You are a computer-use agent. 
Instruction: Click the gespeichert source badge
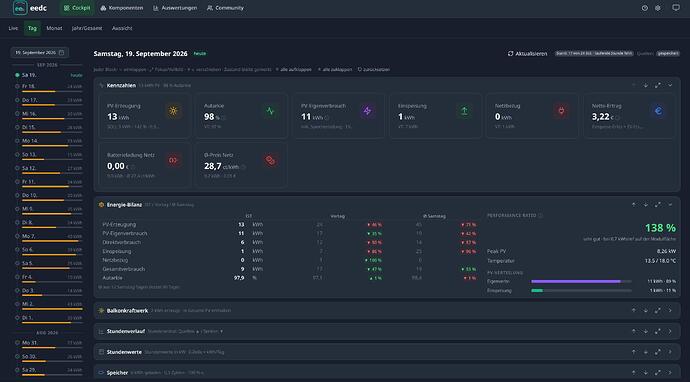tap(668, 54)
